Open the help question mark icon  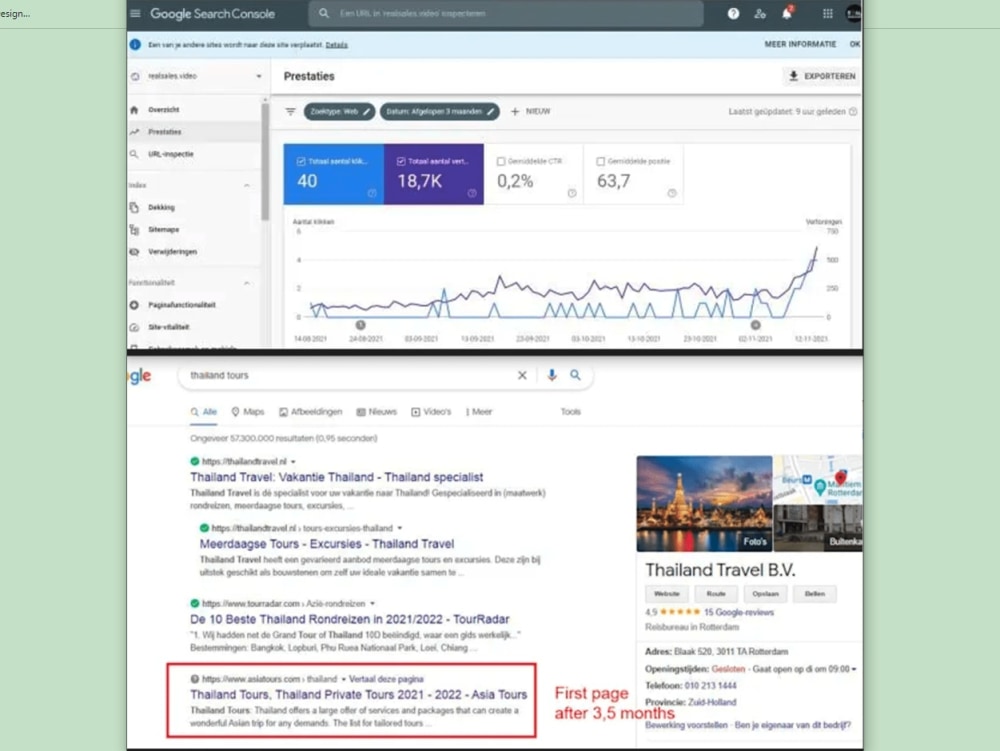(733, 13)
